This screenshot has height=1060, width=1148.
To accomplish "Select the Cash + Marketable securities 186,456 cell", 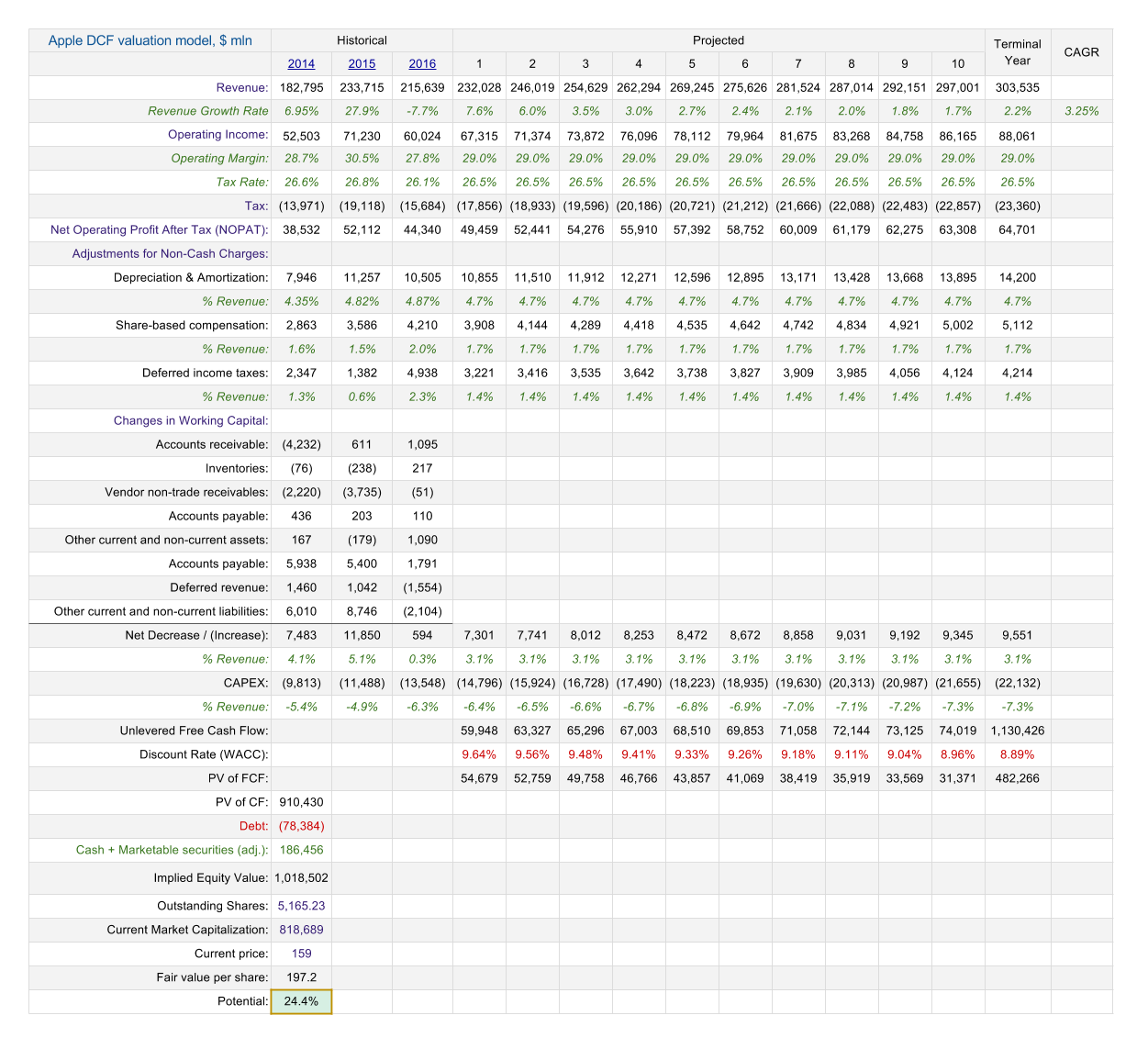I will point(301,850).
